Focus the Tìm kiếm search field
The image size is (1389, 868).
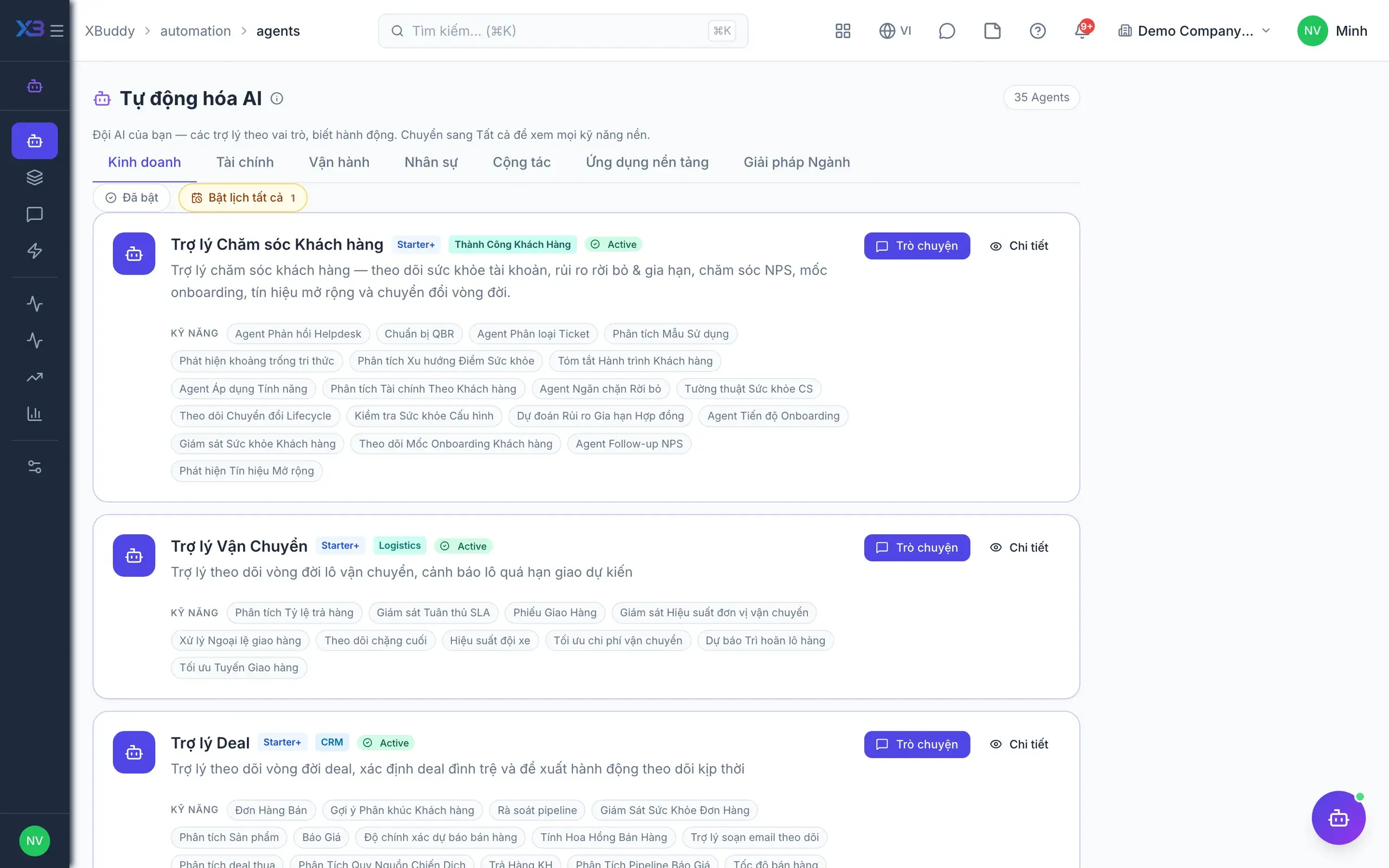pos(563,31)
